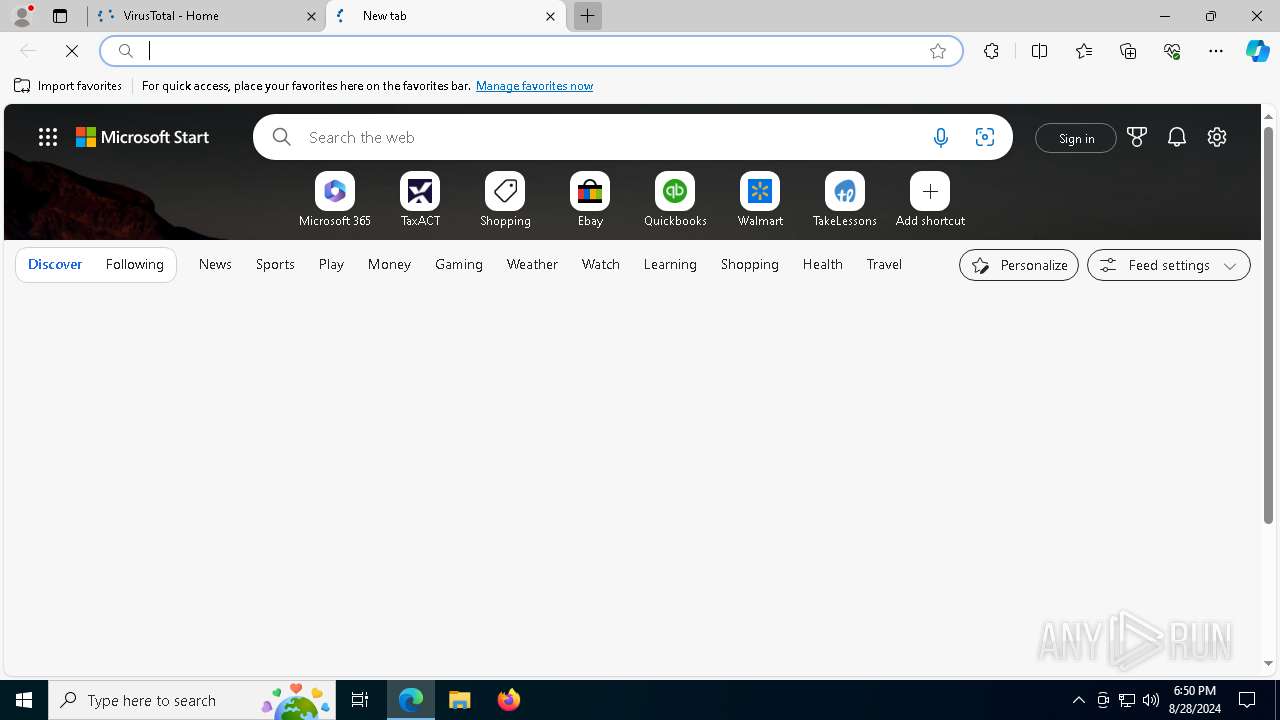The image size is (1280, 720).
Task: Open the Edge profile icon
Action: pyautogui.click(x=22, y=16)
